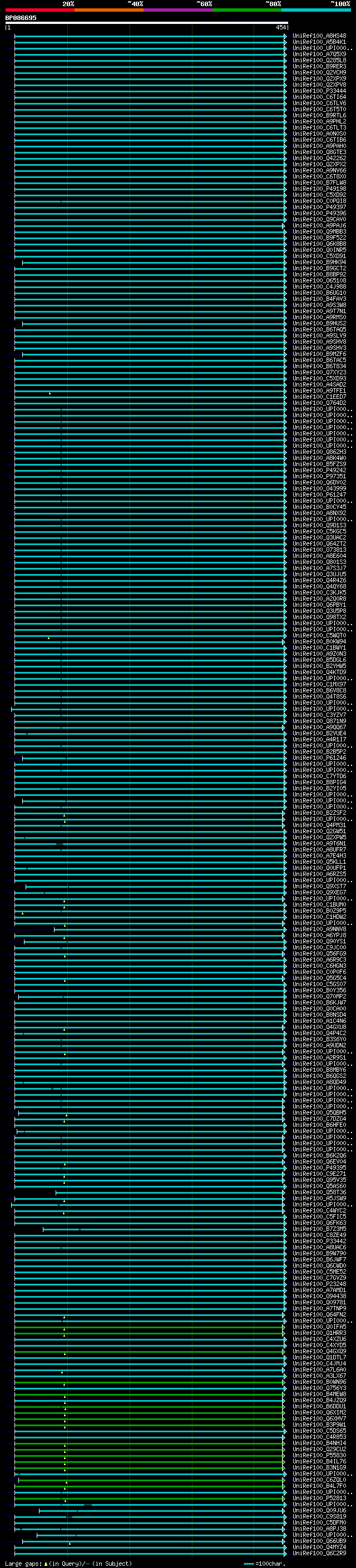
Task: Select the UniRef100_A6RZS5 label
Action: click(x=319, y=874)
